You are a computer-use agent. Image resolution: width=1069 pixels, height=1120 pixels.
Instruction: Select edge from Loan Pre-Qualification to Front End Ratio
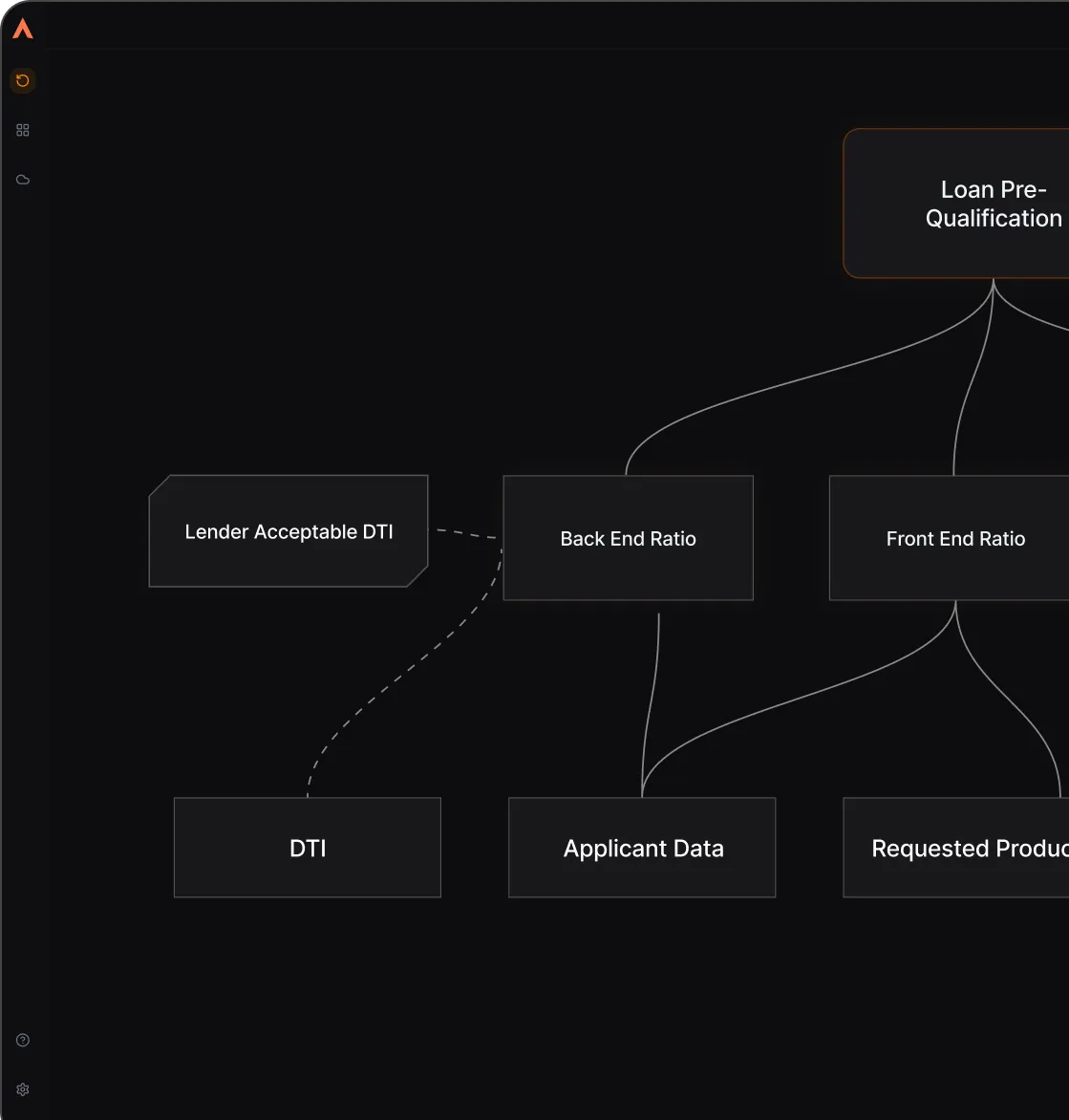tap(972, 382)
